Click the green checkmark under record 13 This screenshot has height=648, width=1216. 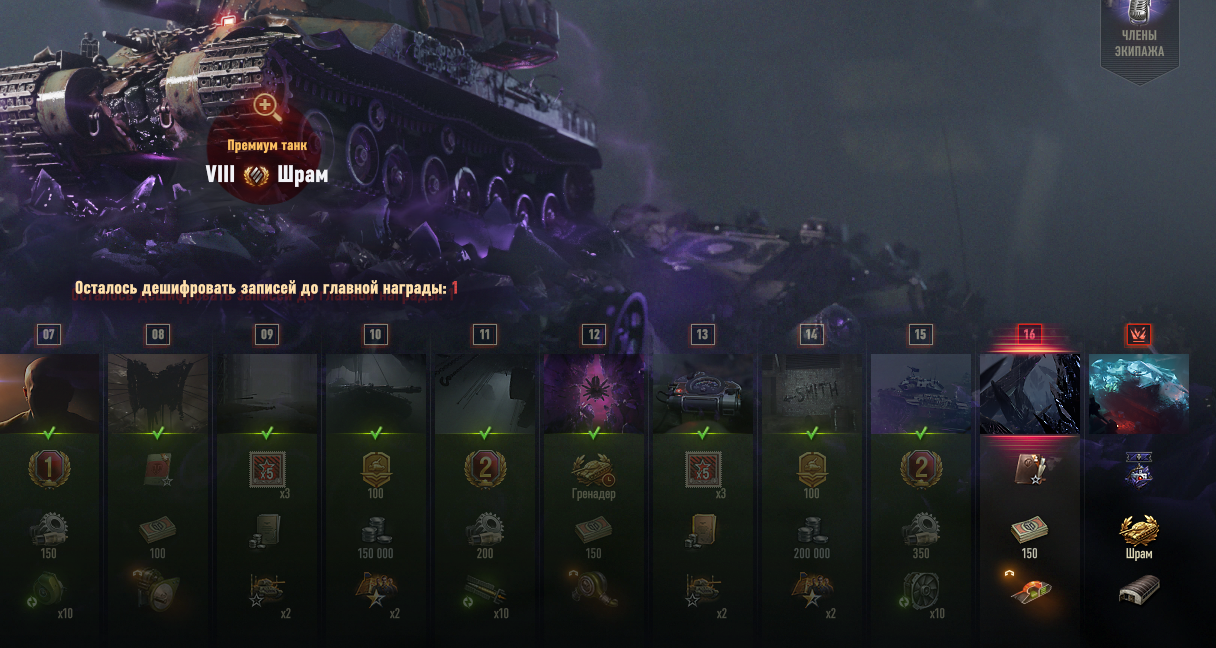(703, 433)
